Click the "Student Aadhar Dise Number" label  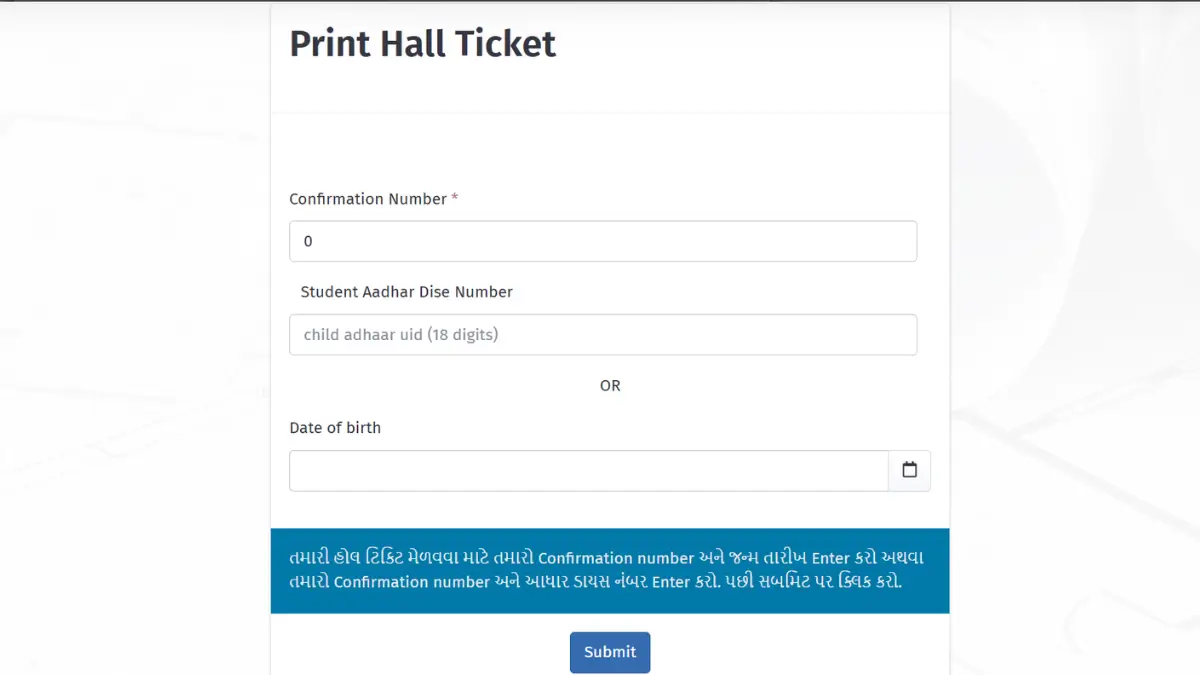click(406, 292)
